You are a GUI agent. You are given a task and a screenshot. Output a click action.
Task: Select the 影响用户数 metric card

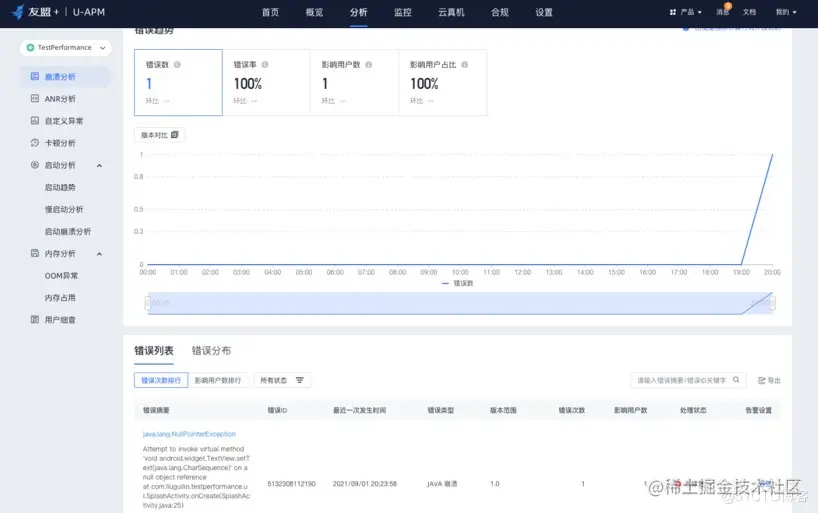pyautogui.click(x=355, y=82)
